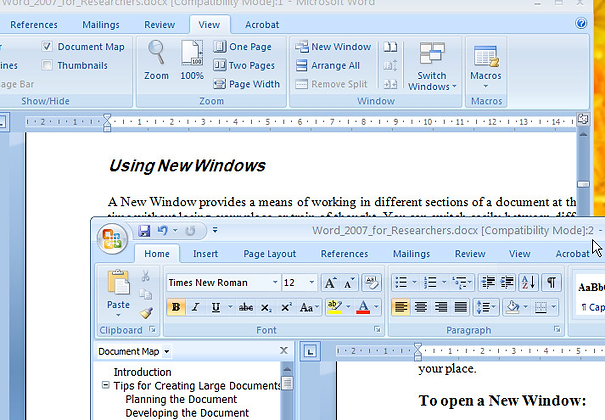Open Document Map pane dropdown
This screenshot has height=420, width=605.
click(x=167, y=351)
